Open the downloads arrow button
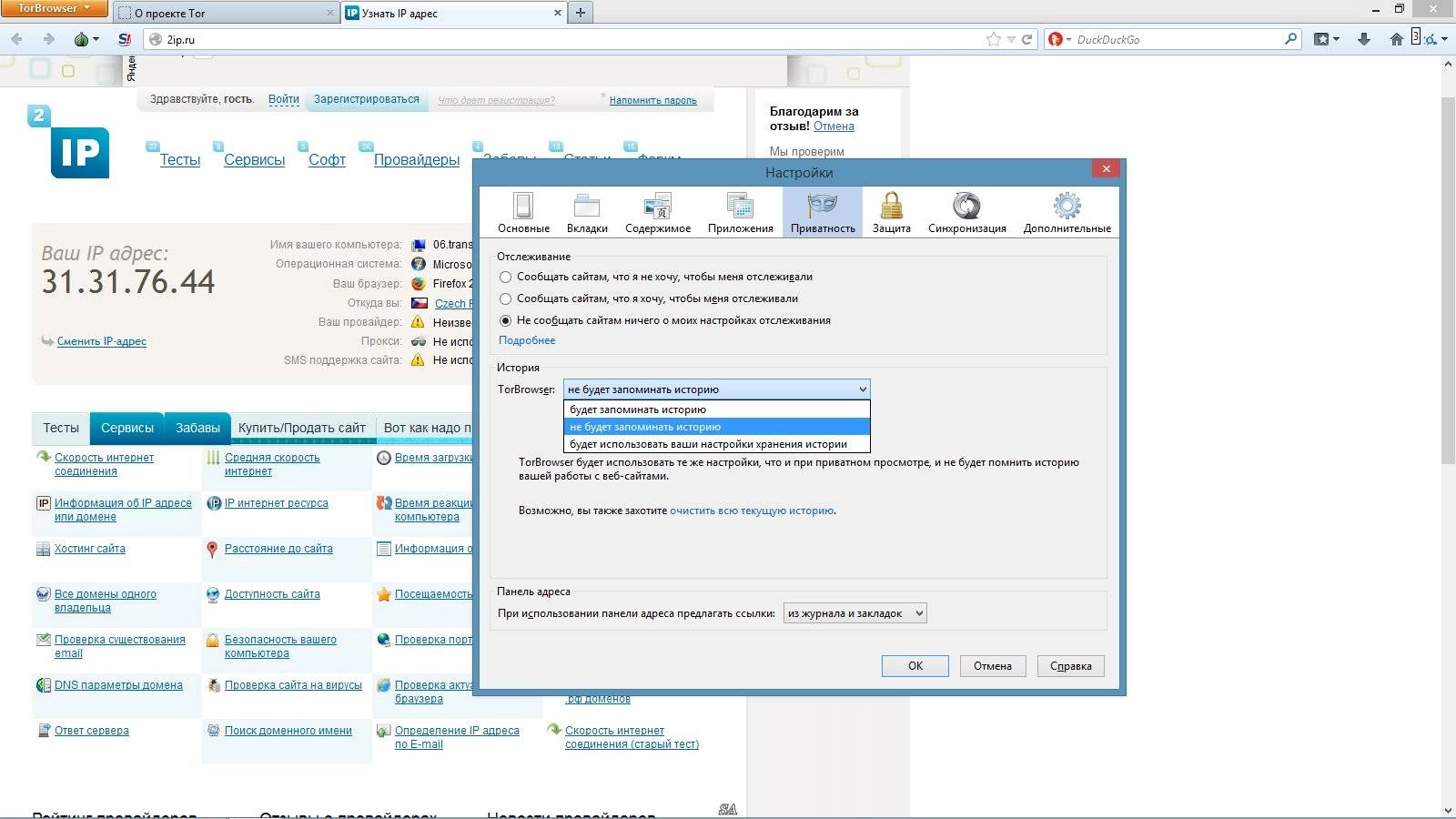The height and width of the screenshot is (819, 1456). pos(1363,39)
